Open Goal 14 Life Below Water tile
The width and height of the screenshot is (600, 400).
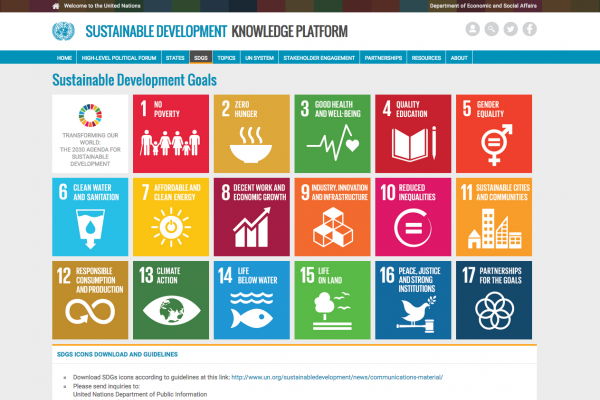tap(252, 300)
